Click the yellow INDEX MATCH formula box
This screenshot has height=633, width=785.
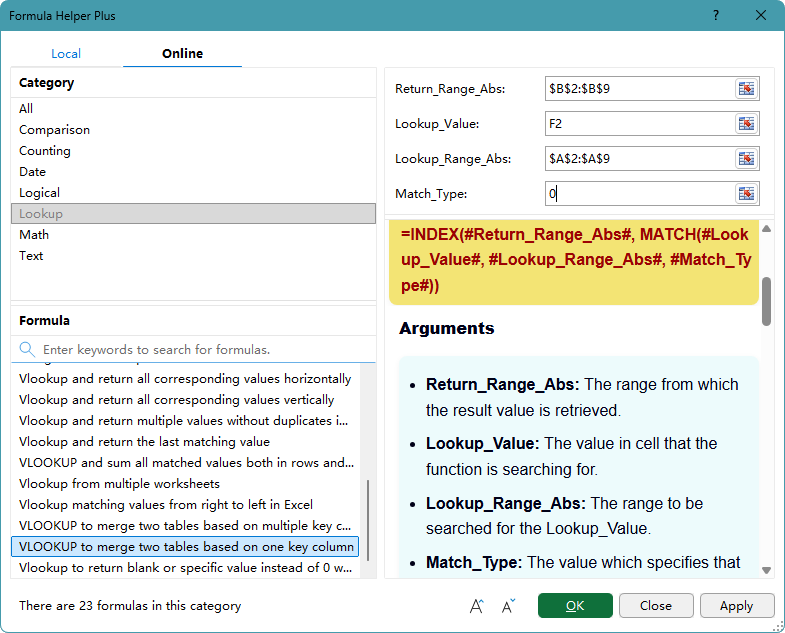point(574,262)
